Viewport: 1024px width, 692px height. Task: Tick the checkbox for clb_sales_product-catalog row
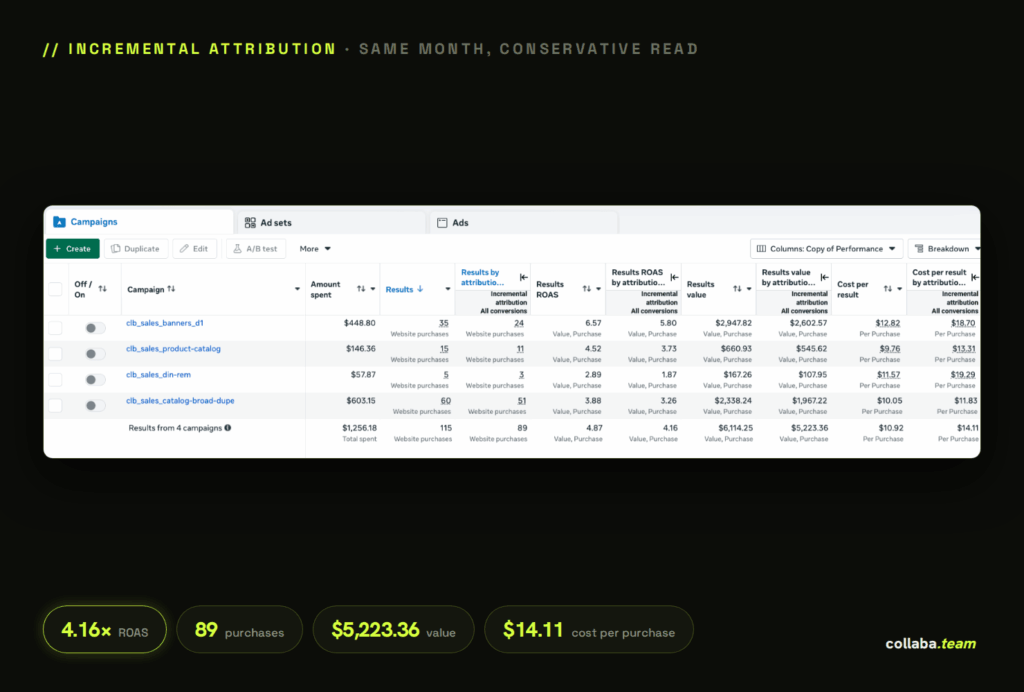pyautogui.click(x=56, y=354)
